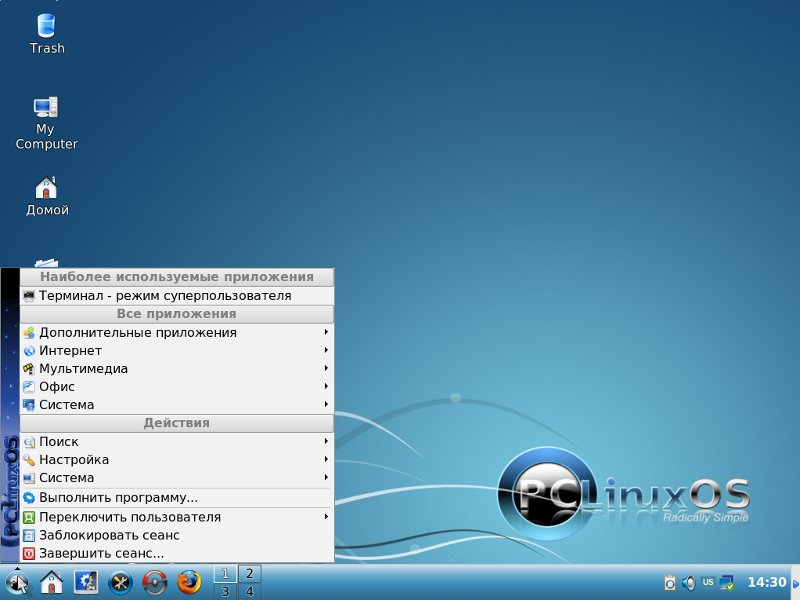Viewport: 800px width, 600px height.
Task: Click the 14:30 clock in the panel
Action: 767,582
